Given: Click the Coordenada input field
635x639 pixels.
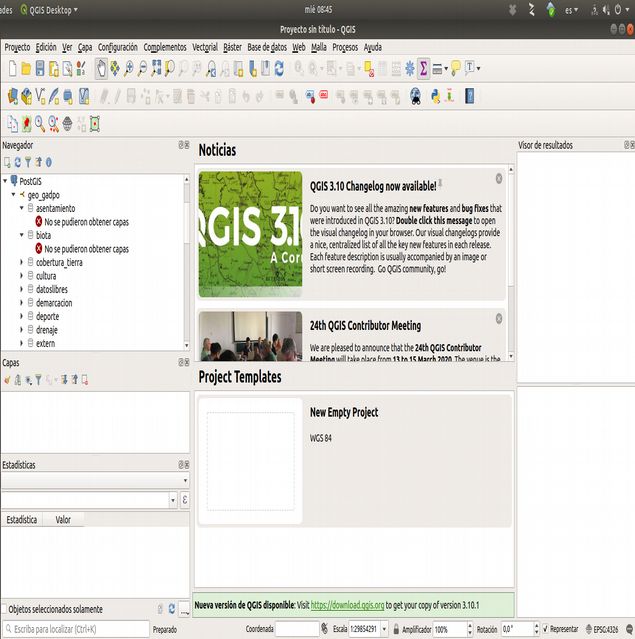Looking at the screenshot, I should [297, 629].
